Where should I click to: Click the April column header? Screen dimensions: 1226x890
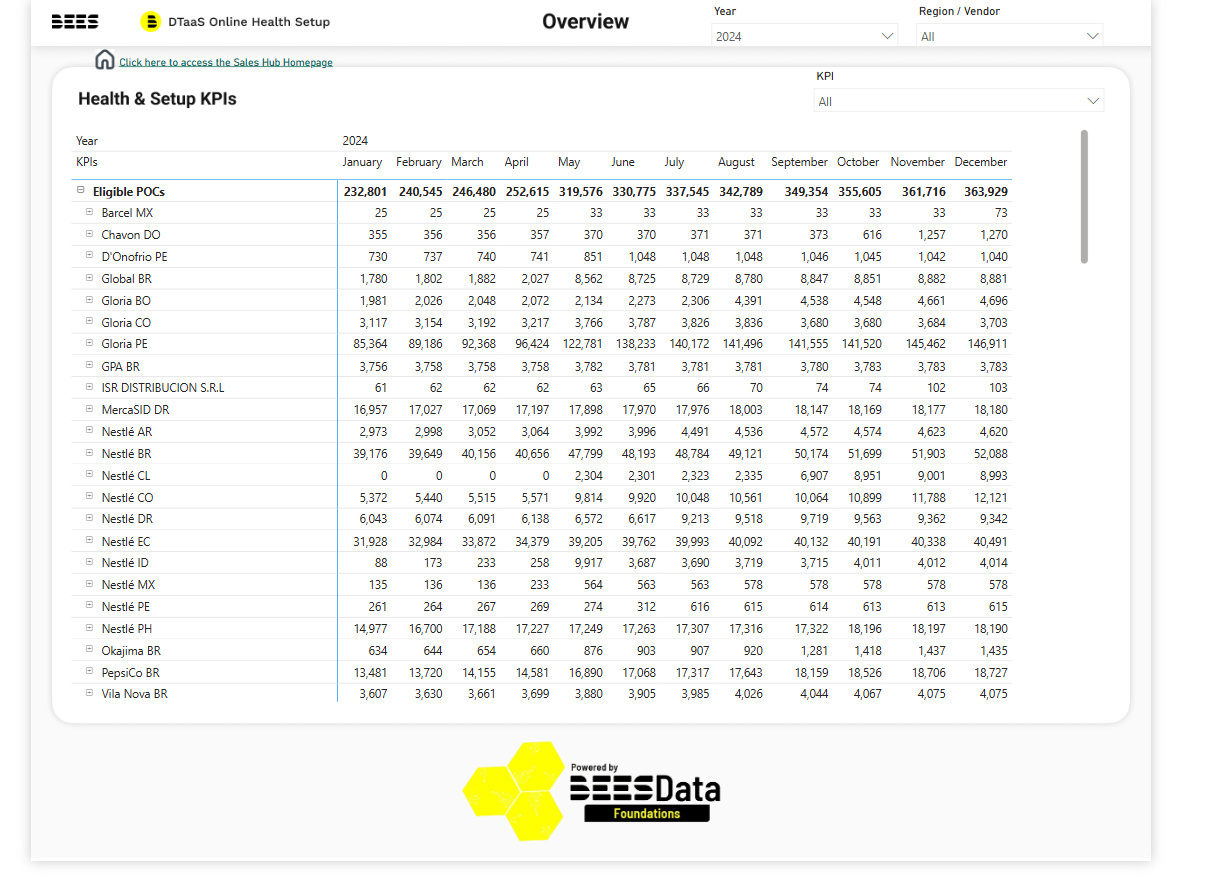click(x=516, y=162)
